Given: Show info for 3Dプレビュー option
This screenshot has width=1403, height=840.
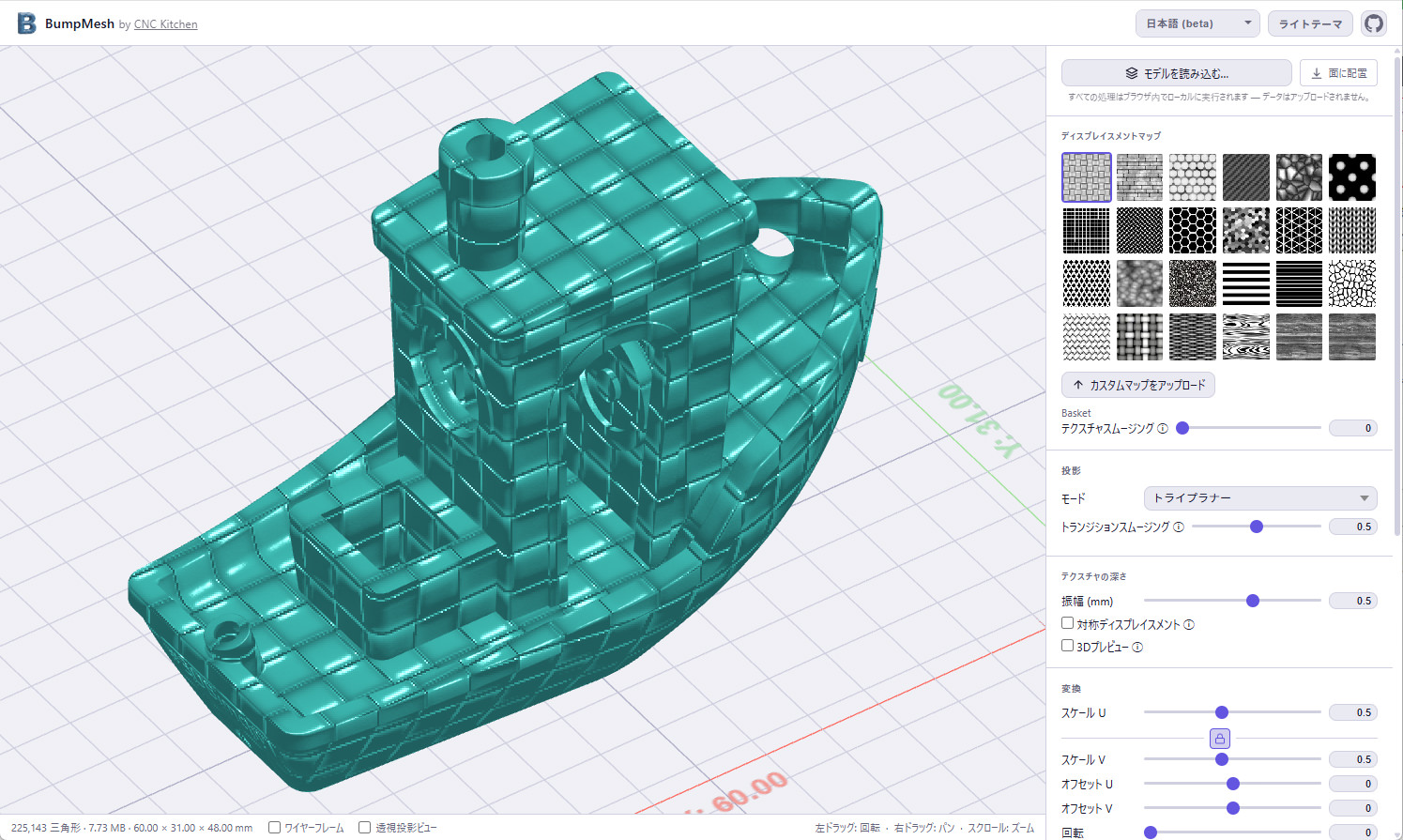Looking at the screenshot, I should (x=1137, y=648).
